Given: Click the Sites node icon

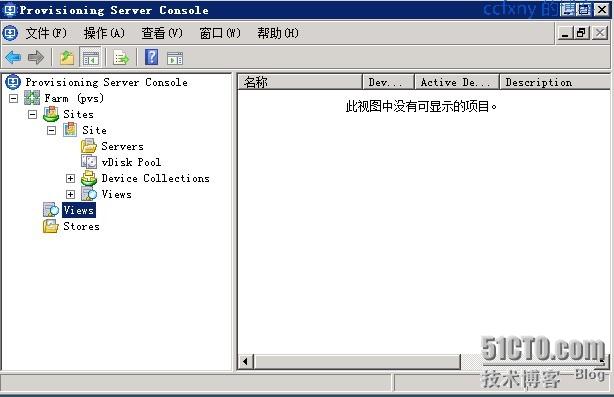Looking at the screenshot, I should (x=51, y=114).
